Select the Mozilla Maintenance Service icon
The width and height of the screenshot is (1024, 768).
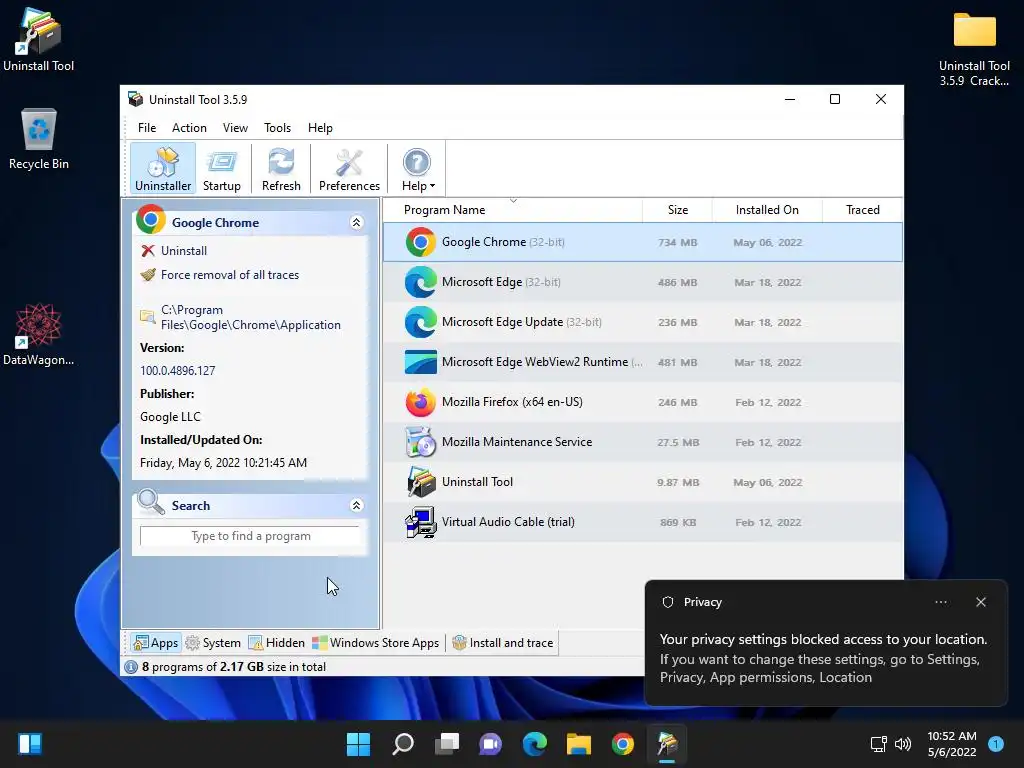point(421,442)
